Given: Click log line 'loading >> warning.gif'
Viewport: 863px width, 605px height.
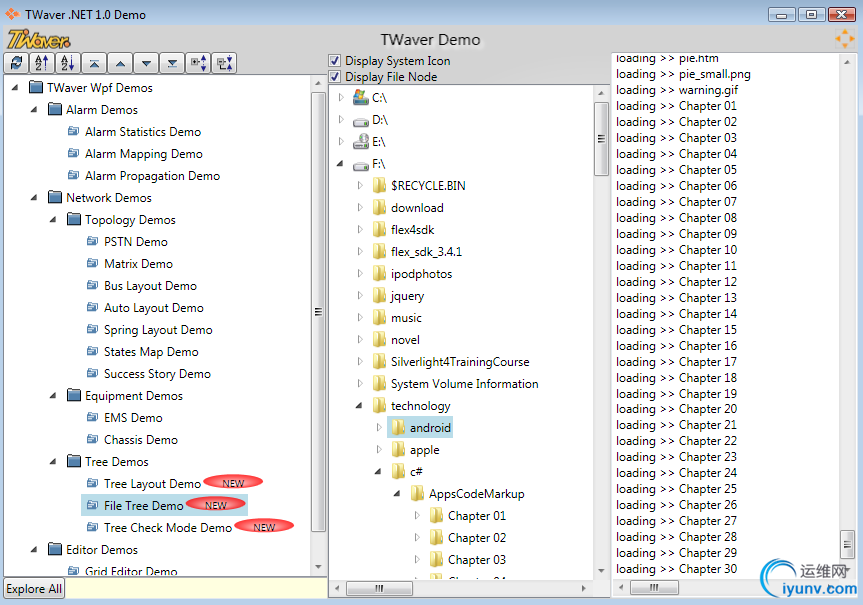Looking at the screenshot, I should click(677, 90).
